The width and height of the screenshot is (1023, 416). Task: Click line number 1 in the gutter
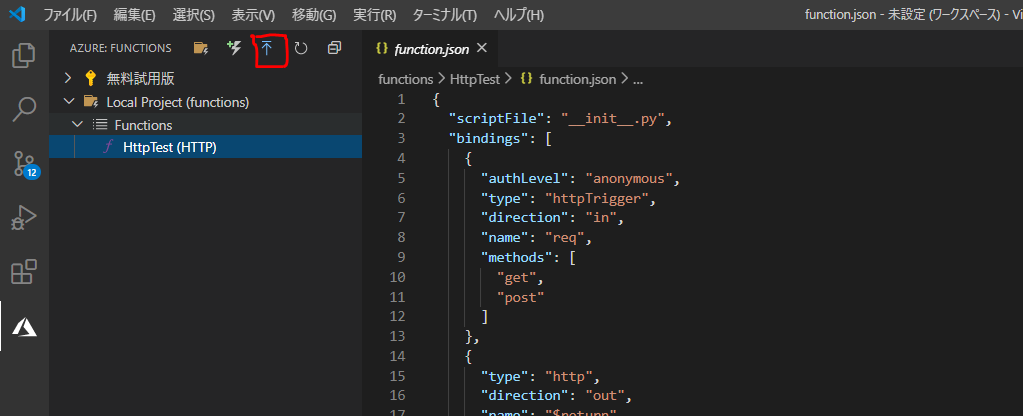click(401, 99)
